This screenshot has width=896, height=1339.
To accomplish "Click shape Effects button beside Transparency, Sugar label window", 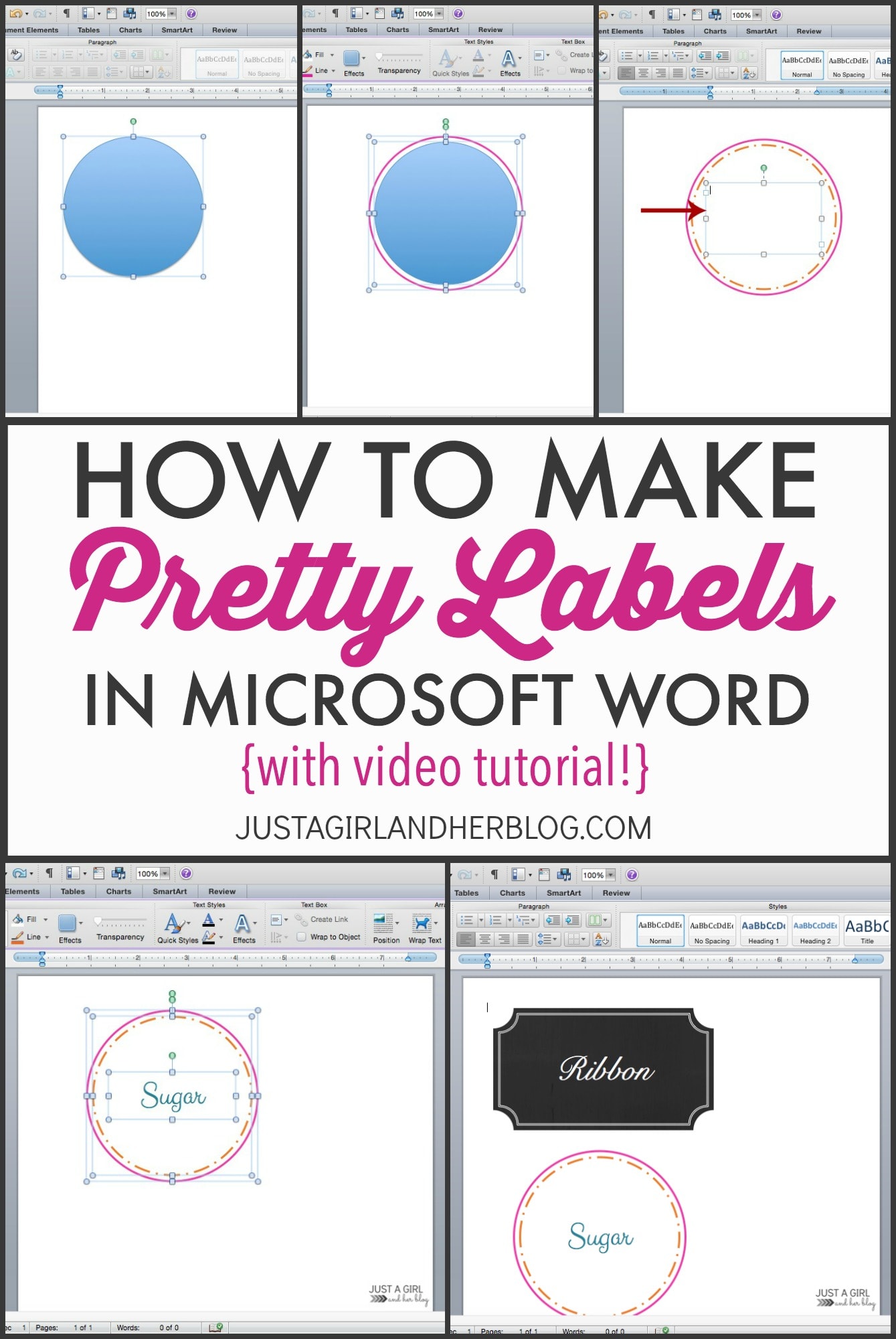I will tap(70, 929).
